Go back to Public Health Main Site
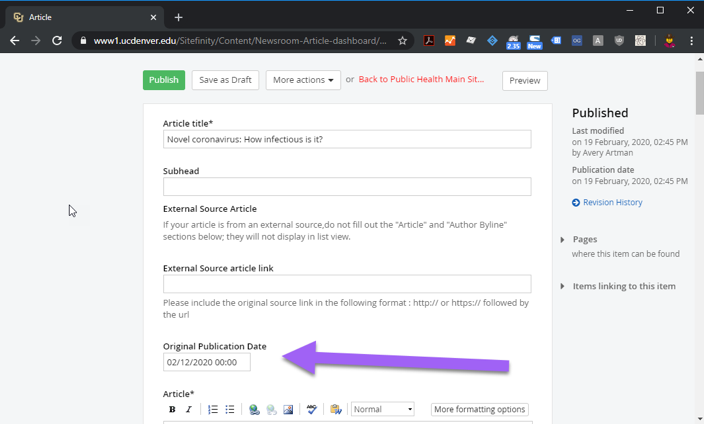 421,80
